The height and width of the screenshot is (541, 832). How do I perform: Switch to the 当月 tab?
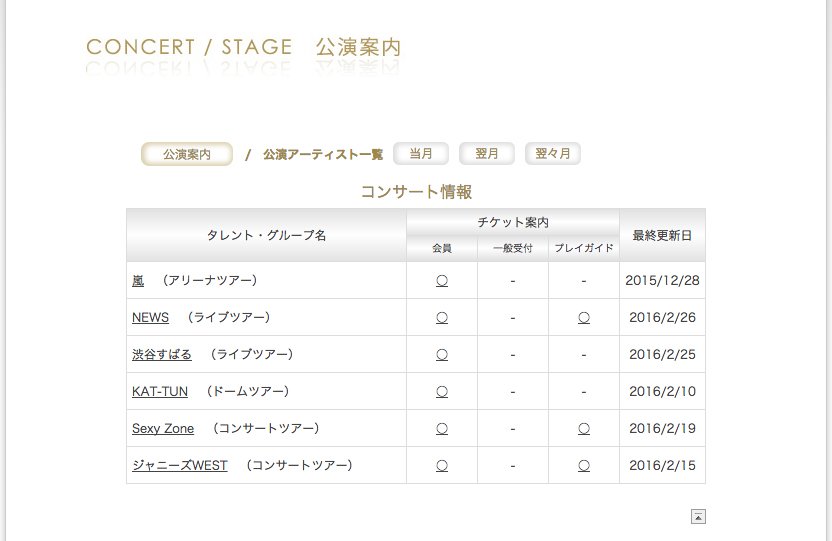(421, 154)
